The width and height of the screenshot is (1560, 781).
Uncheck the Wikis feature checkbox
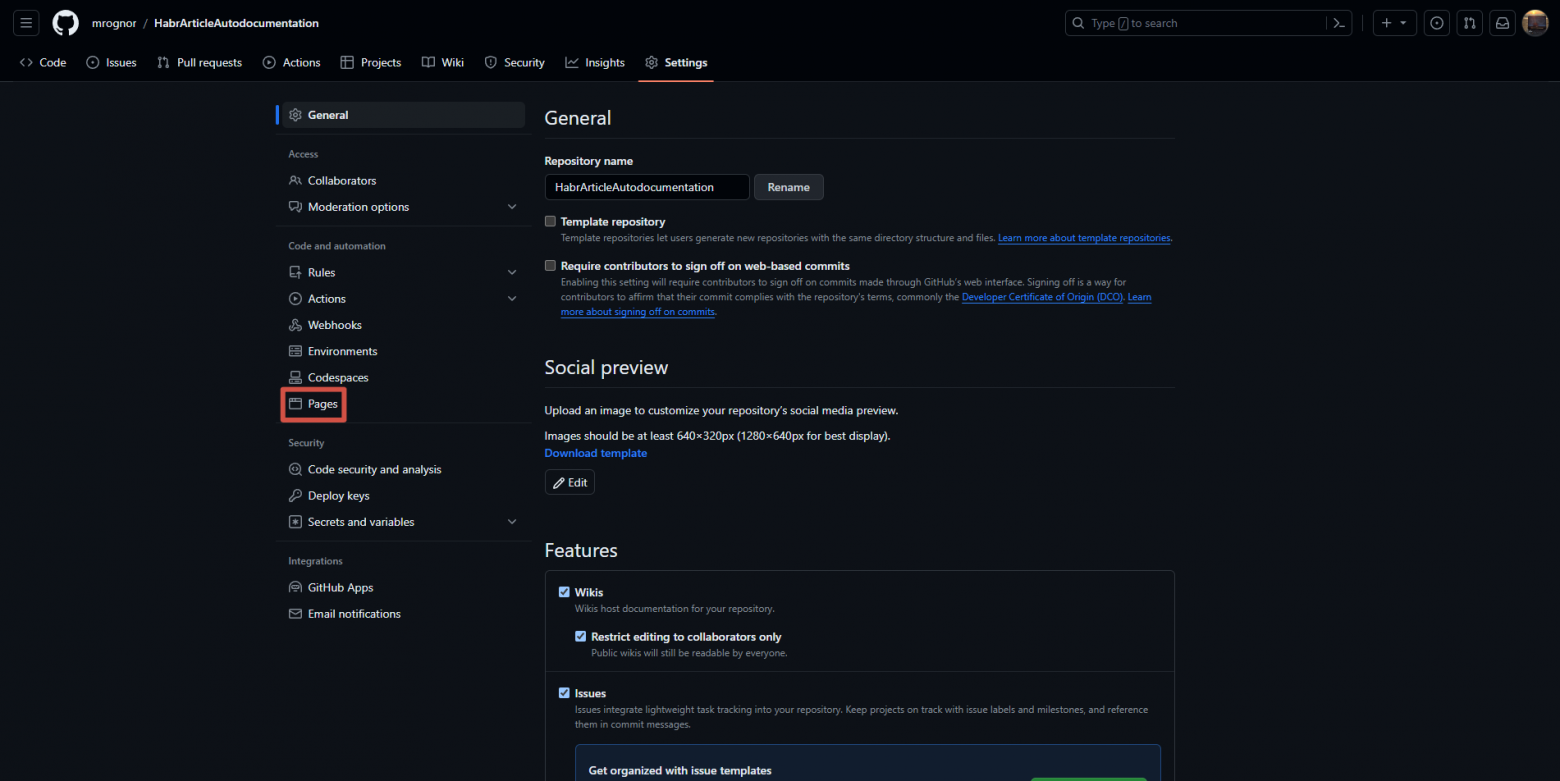[x=564, y=592]
